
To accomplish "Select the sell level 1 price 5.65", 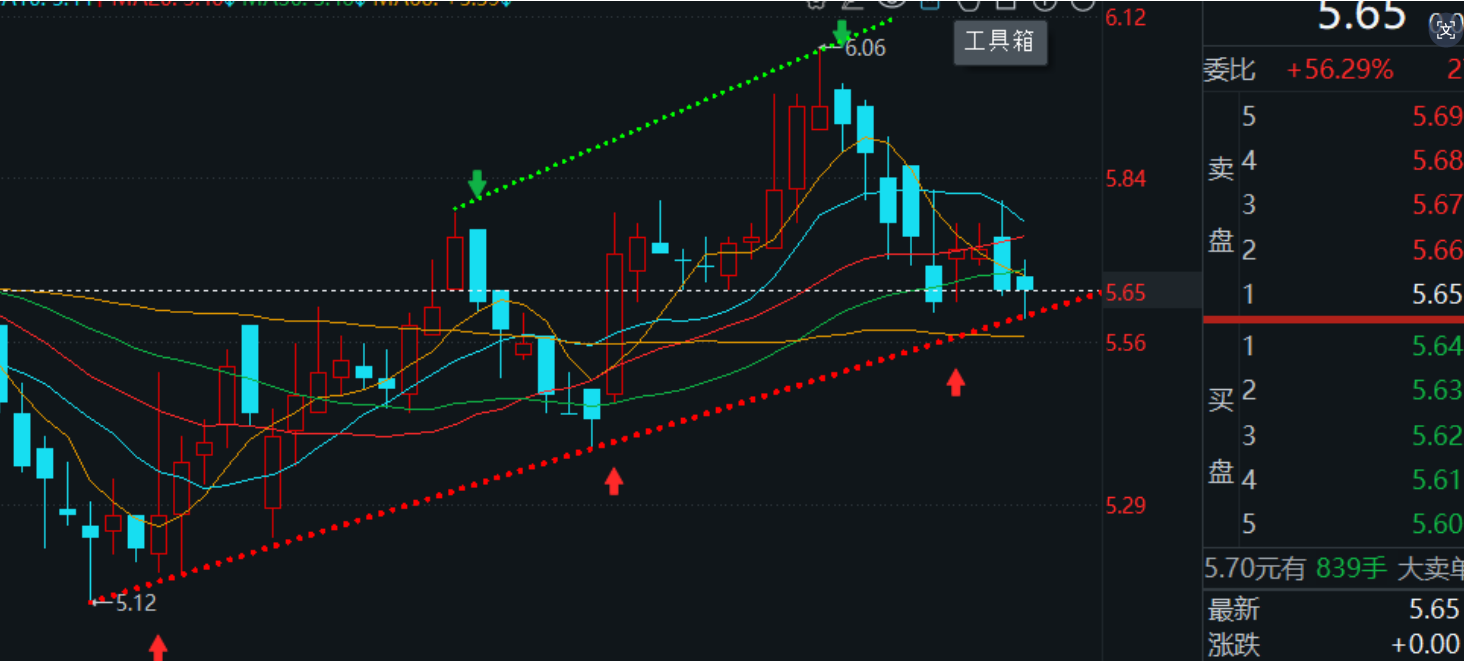I will pyautogui.click(x=1437, y=294).
